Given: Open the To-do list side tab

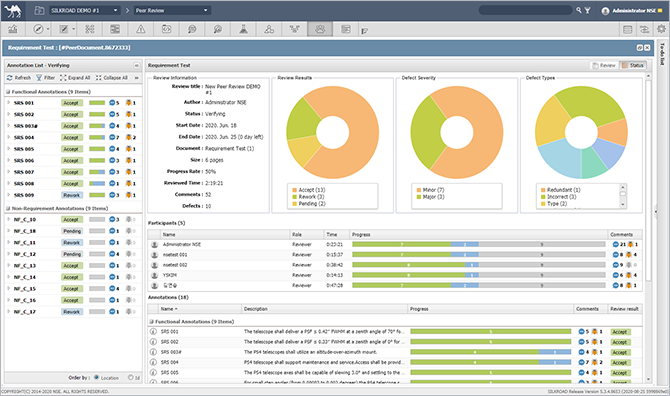Looking at the screenshot, I should 663,54.
